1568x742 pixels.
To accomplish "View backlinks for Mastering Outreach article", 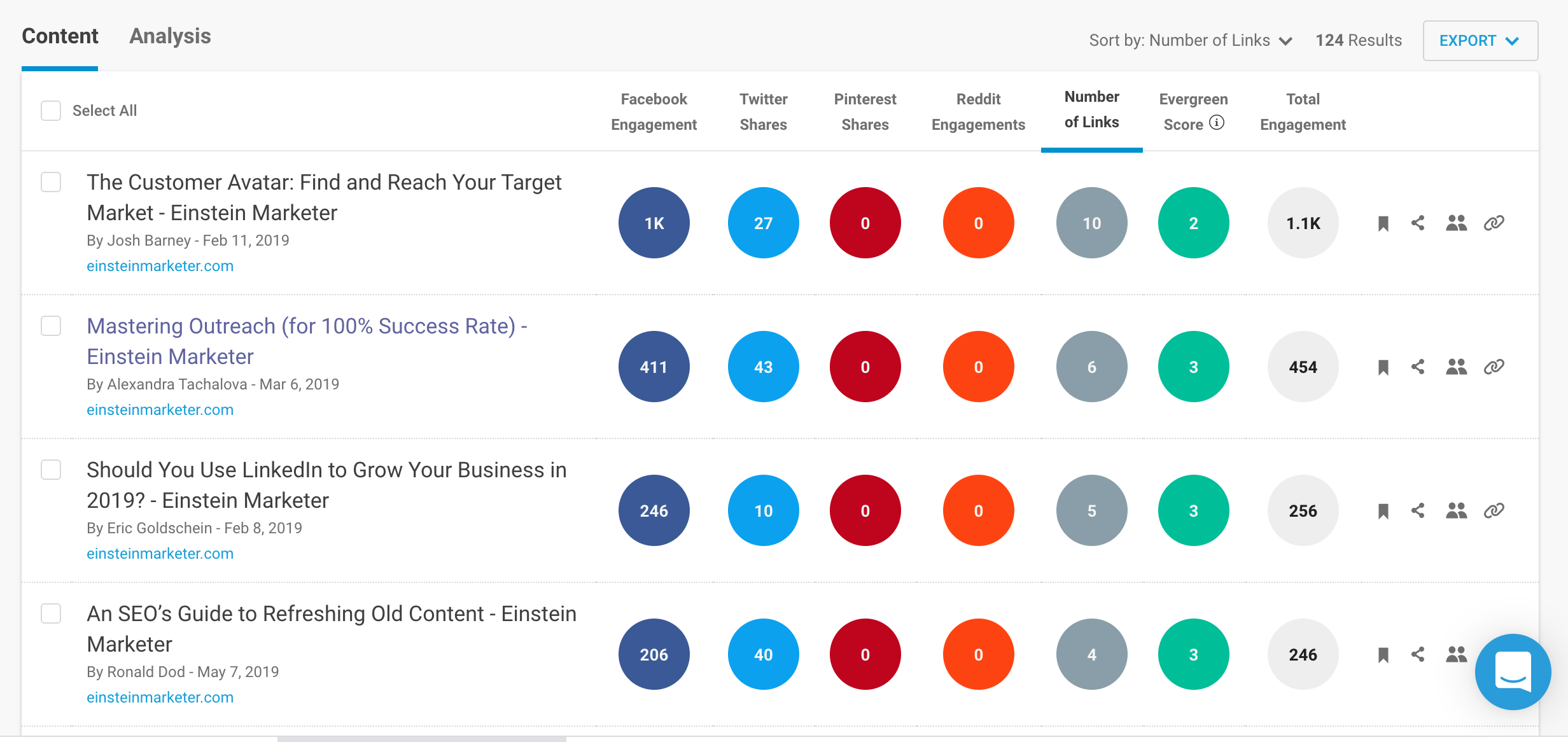I will point(1494,367).
